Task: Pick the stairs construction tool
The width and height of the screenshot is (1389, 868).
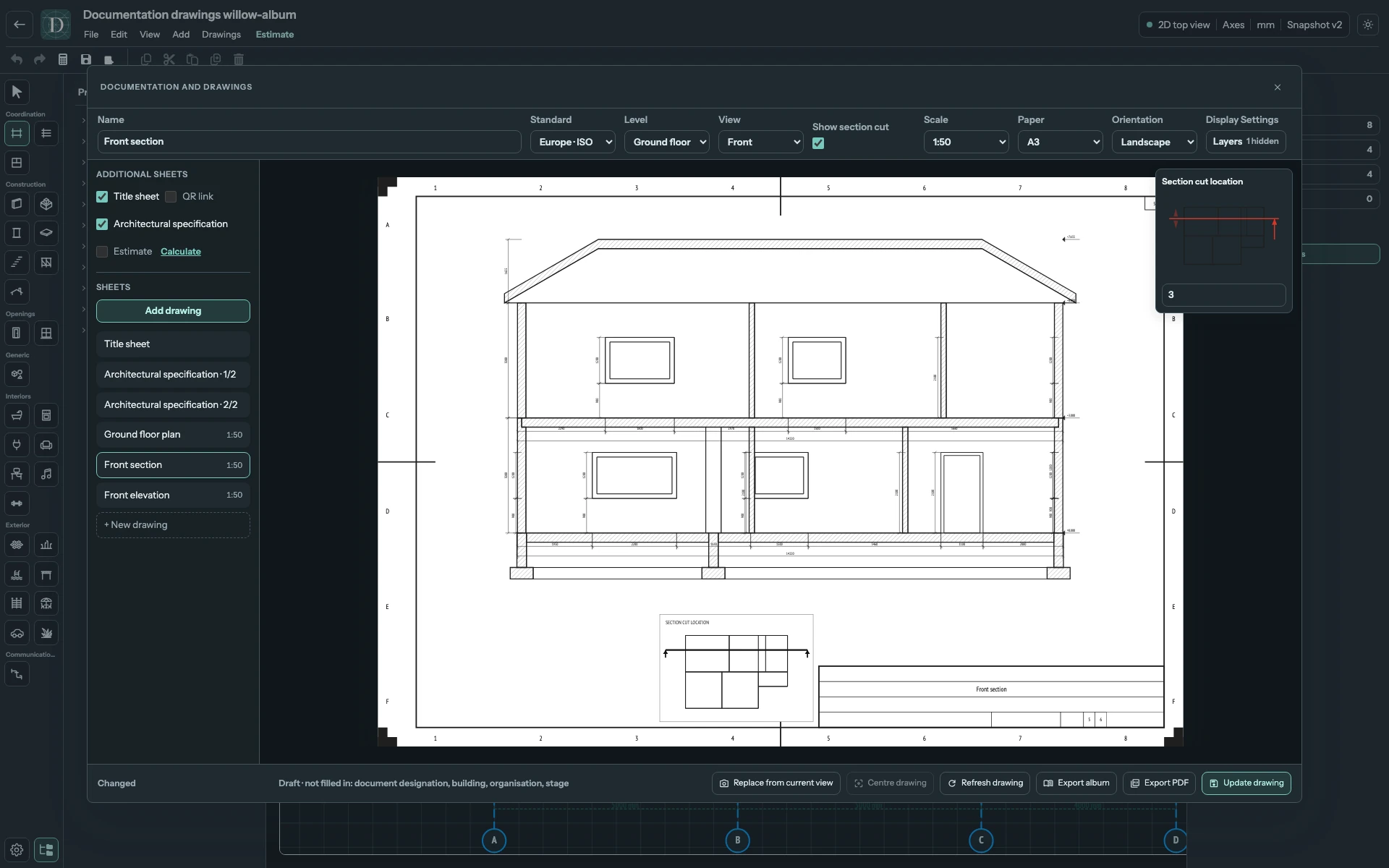Action: click(x=17, y=262)
